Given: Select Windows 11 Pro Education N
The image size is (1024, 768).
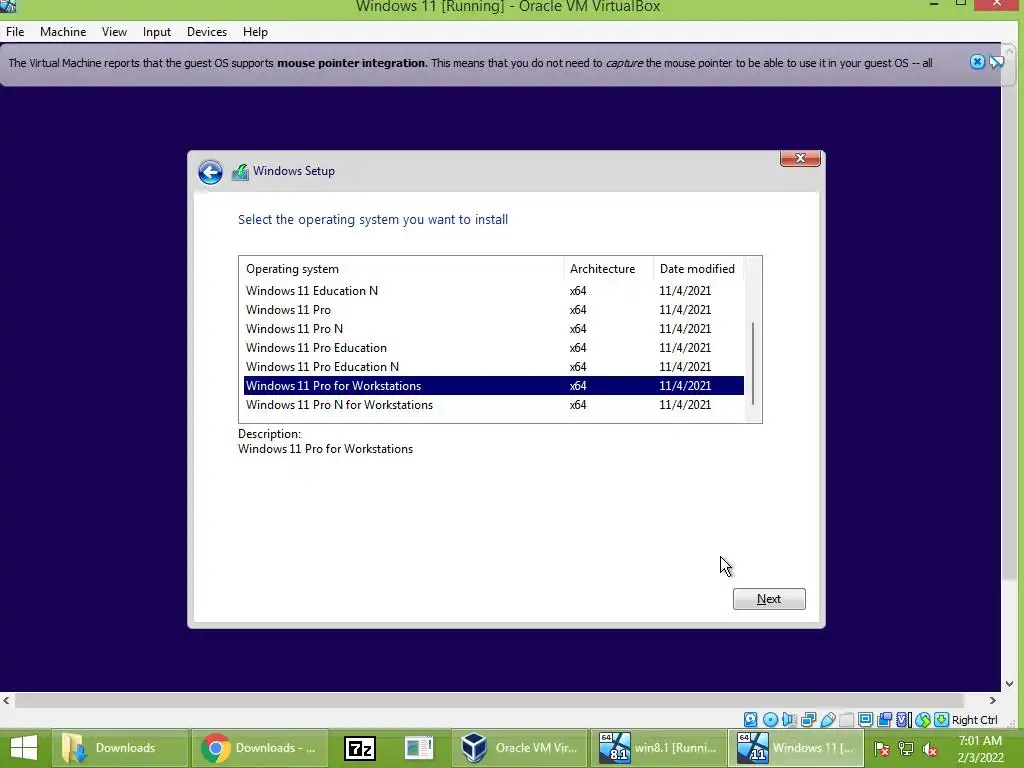Looking at the screenshot, I should point(494,366).
